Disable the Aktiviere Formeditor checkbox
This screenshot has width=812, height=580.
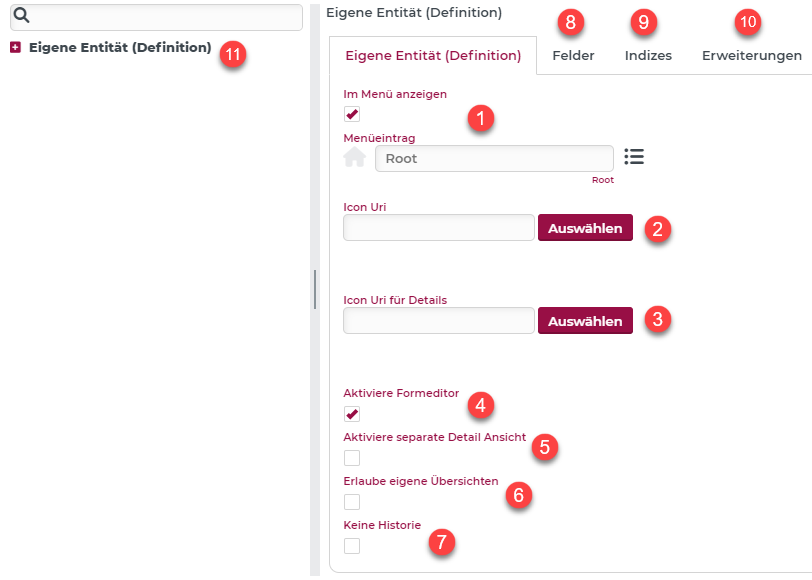(352, 414)
